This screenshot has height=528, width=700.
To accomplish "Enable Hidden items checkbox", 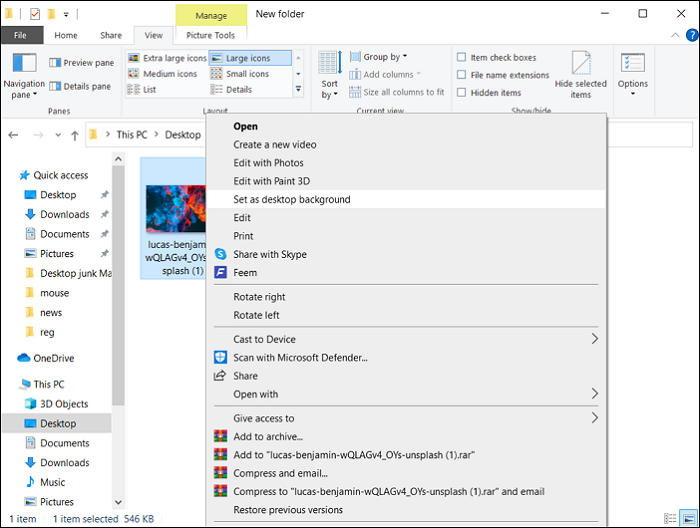I will [462, 92].
